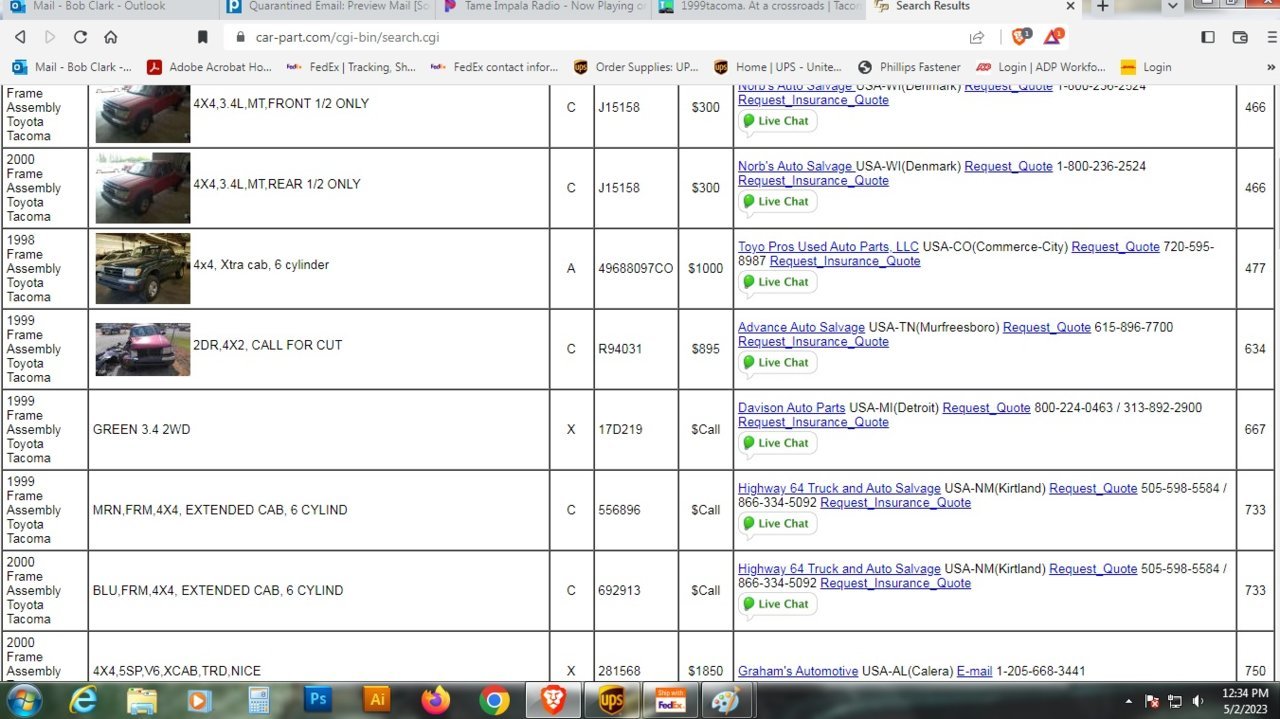Open photo for FRONT 1/2 ONLY frame
1280x719 pixels.
coord(143,114)
